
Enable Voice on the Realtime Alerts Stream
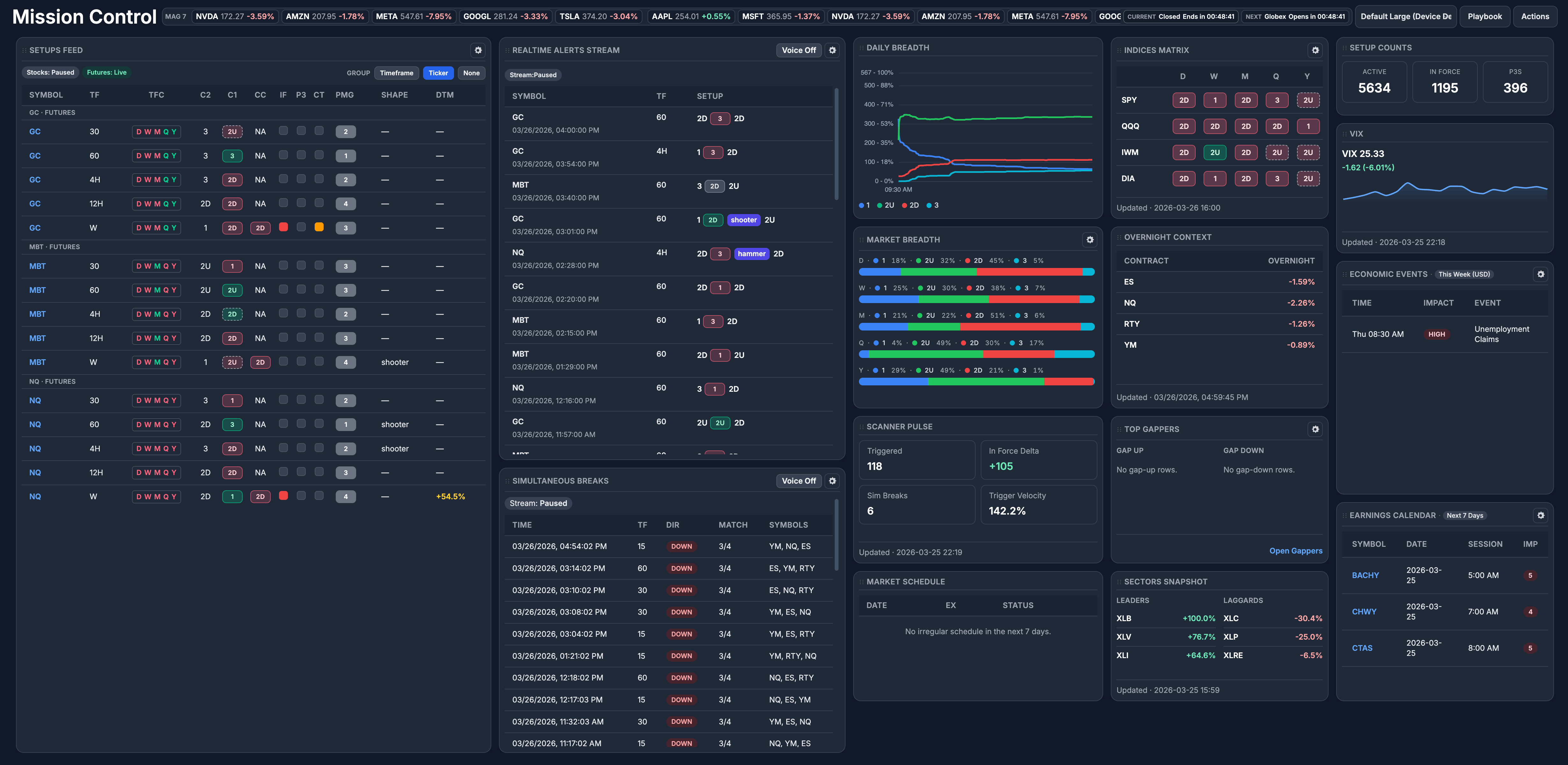point(799,50)
